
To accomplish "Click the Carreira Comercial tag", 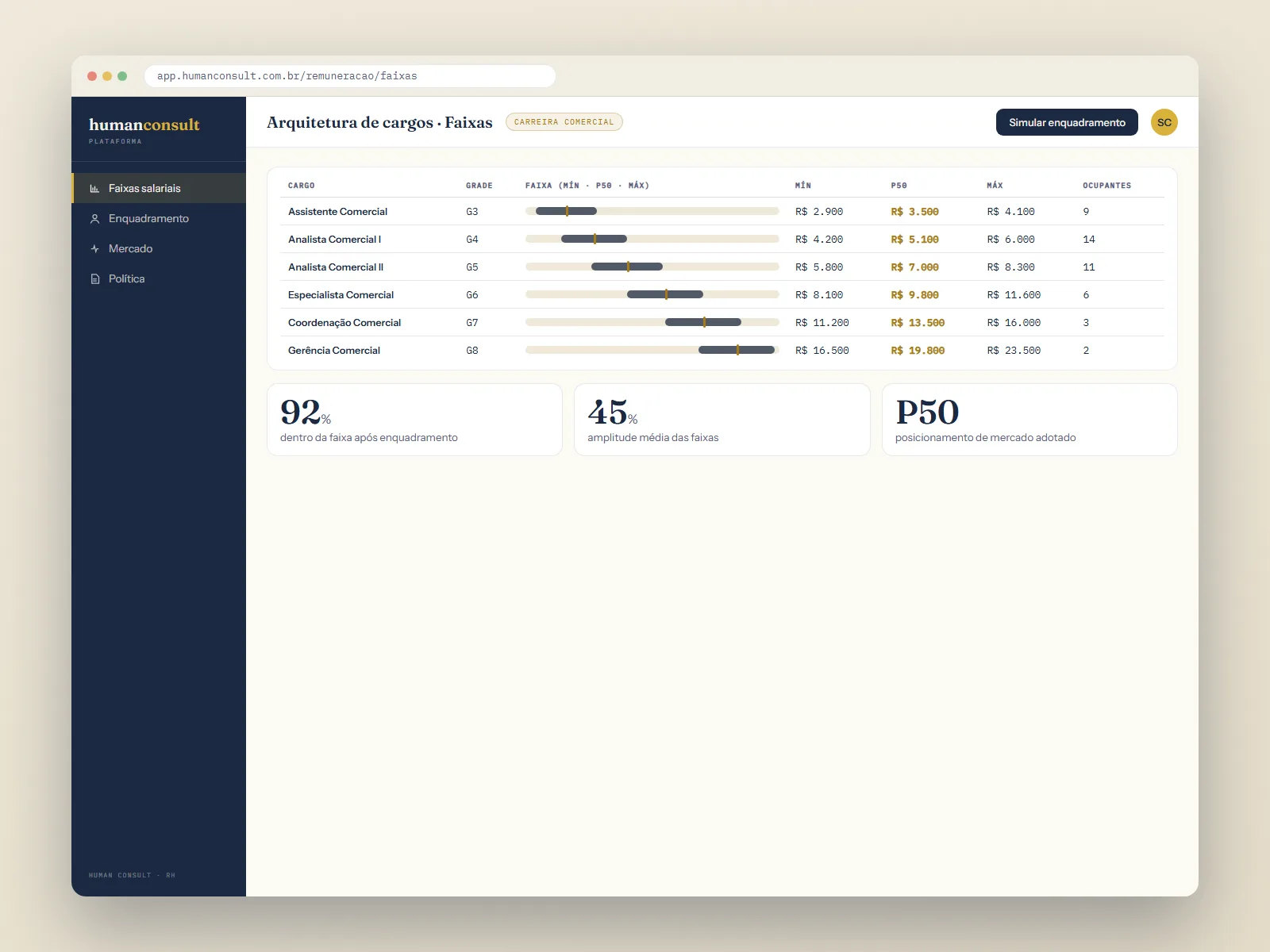I will [x=564, y=122].
